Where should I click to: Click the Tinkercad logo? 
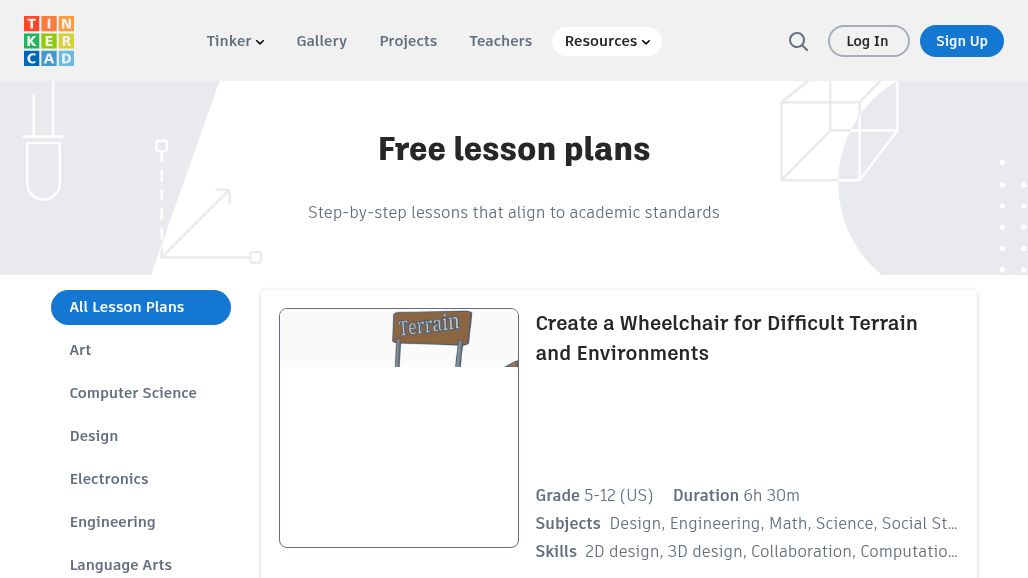49,41
